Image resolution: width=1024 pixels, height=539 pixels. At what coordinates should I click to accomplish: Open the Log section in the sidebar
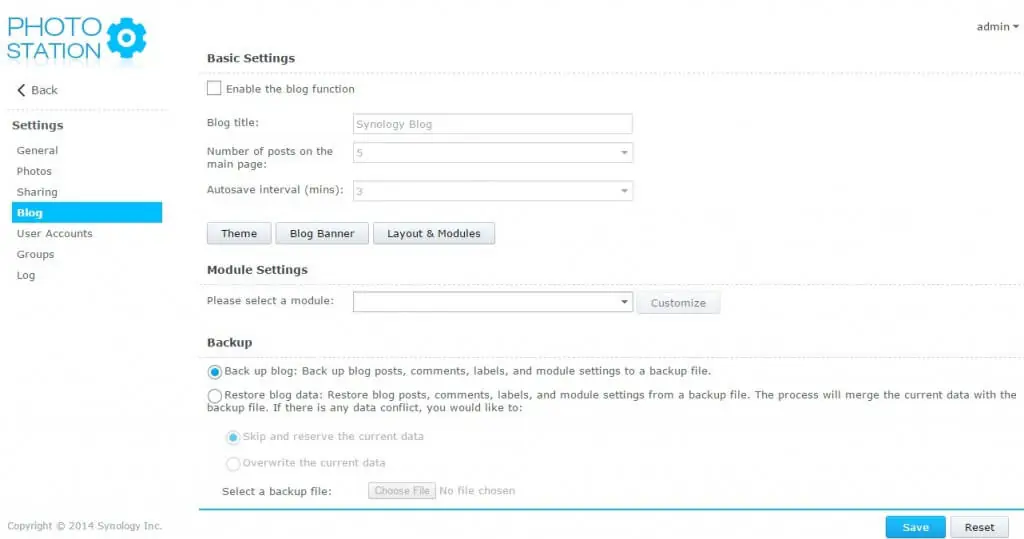click(x=26, y=276)
